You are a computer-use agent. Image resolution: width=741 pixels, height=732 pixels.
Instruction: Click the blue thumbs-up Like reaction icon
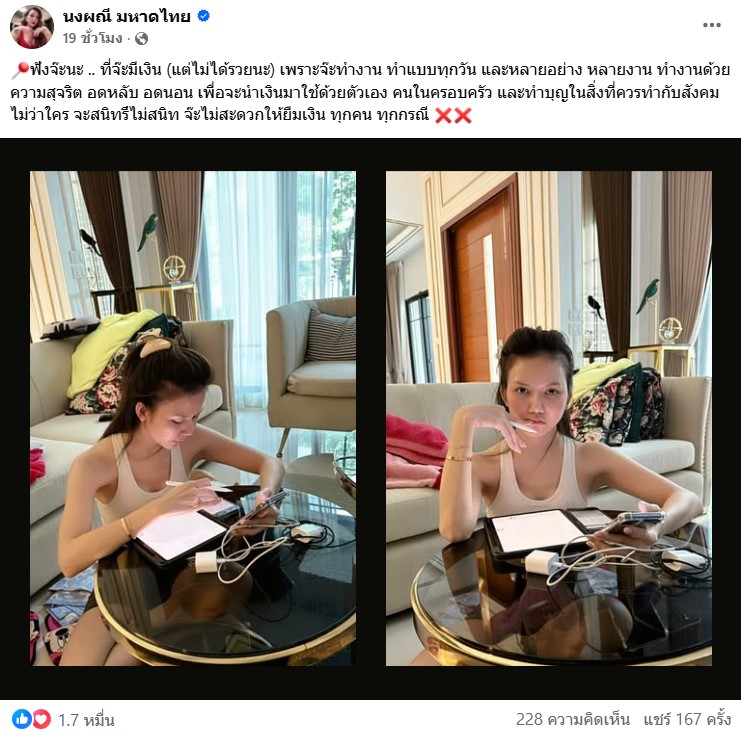point(21,719)
